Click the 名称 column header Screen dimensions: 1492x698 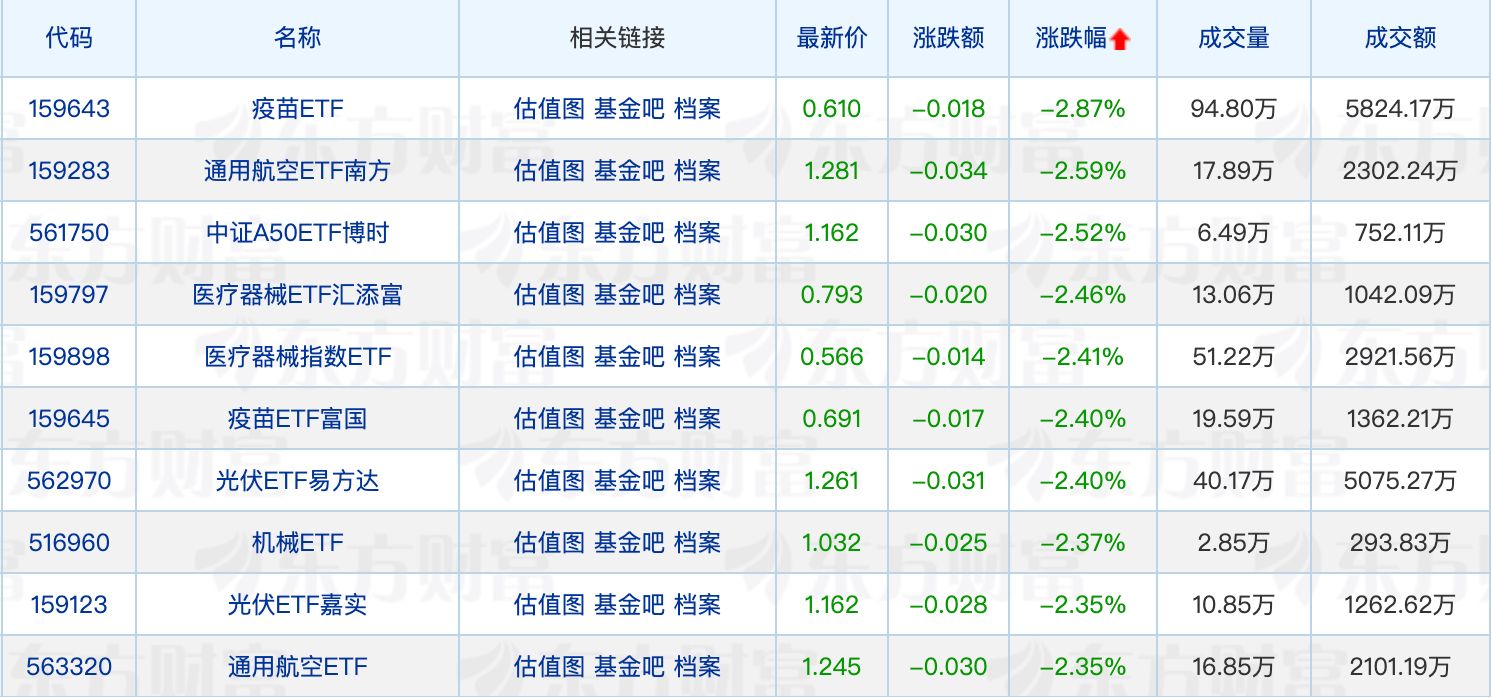pyautogui.click(x=295, y=36)
